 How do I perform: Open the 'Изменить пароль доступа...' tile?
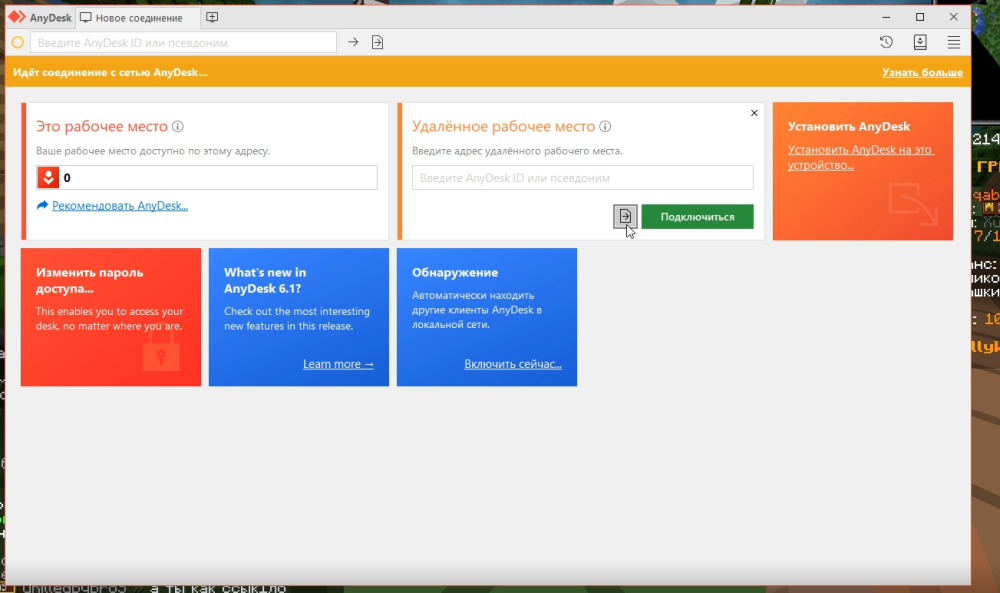point(110,317)
